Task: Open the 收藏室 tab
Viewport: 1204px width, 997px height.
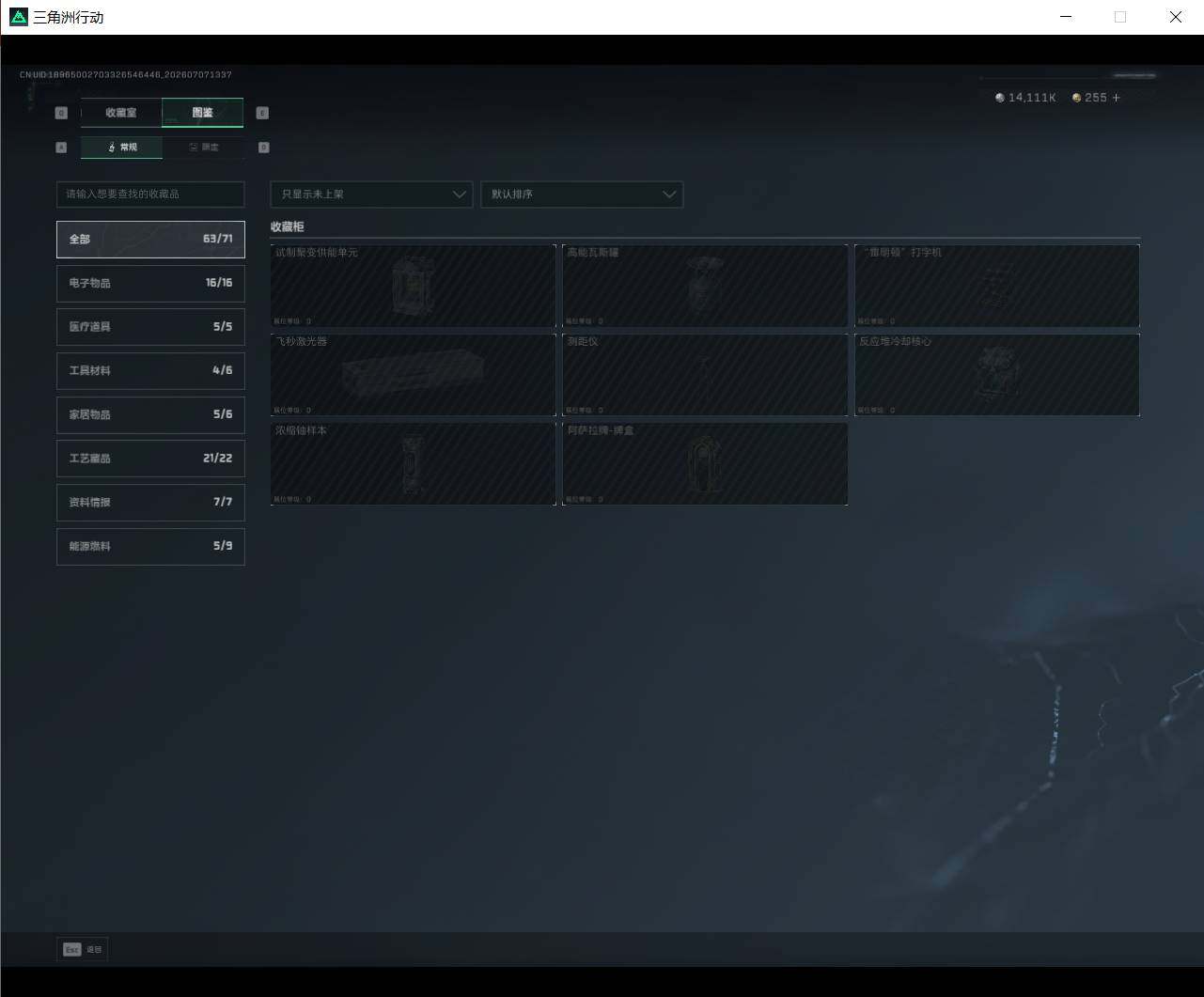Action: pyautogui.click(x=121, y=113)
